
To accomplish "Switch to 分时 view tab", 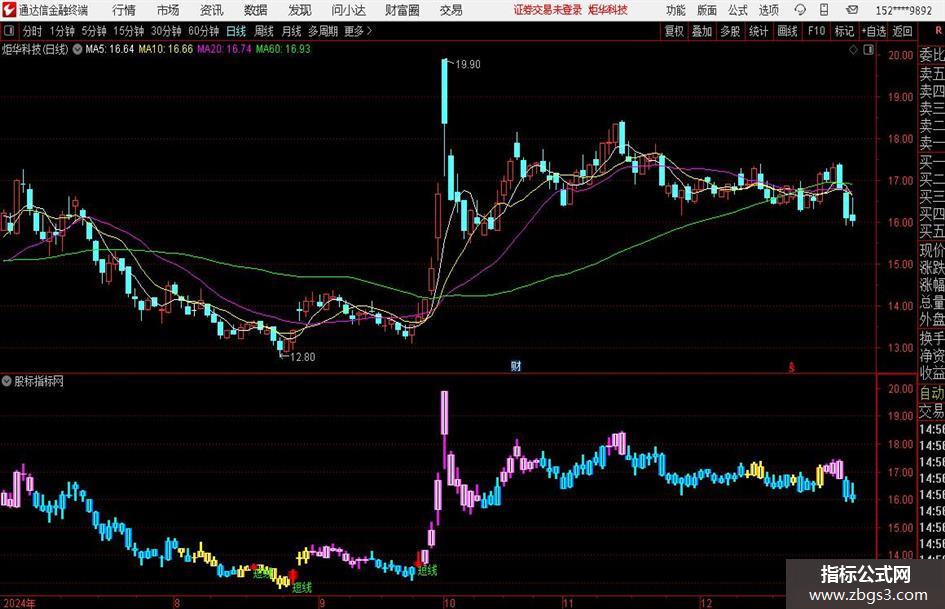I will click(32, 31).
